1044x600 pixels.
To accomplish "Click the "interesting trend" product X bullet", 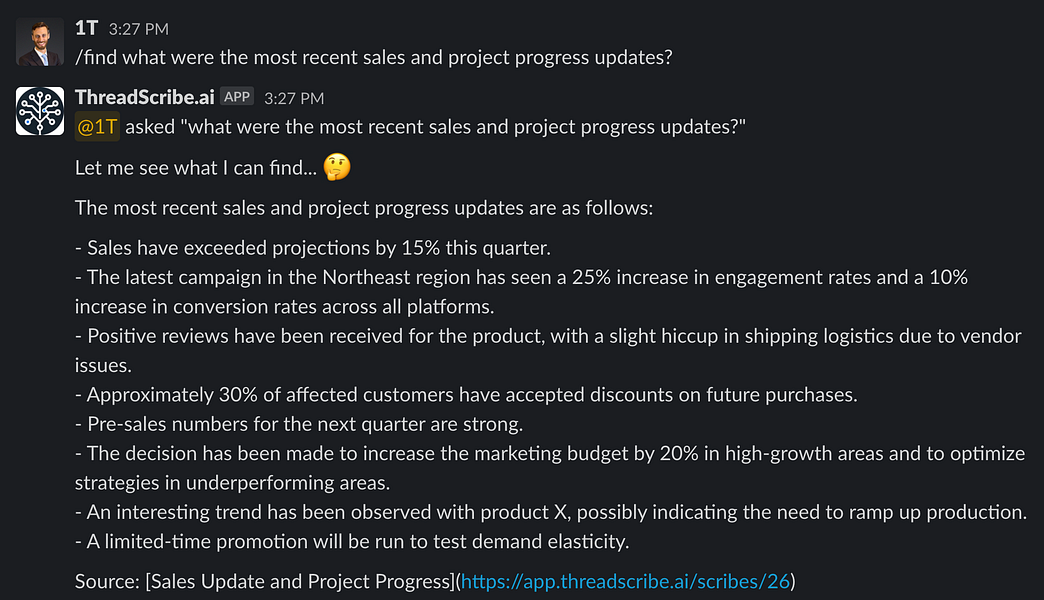I will click(551, 512).
